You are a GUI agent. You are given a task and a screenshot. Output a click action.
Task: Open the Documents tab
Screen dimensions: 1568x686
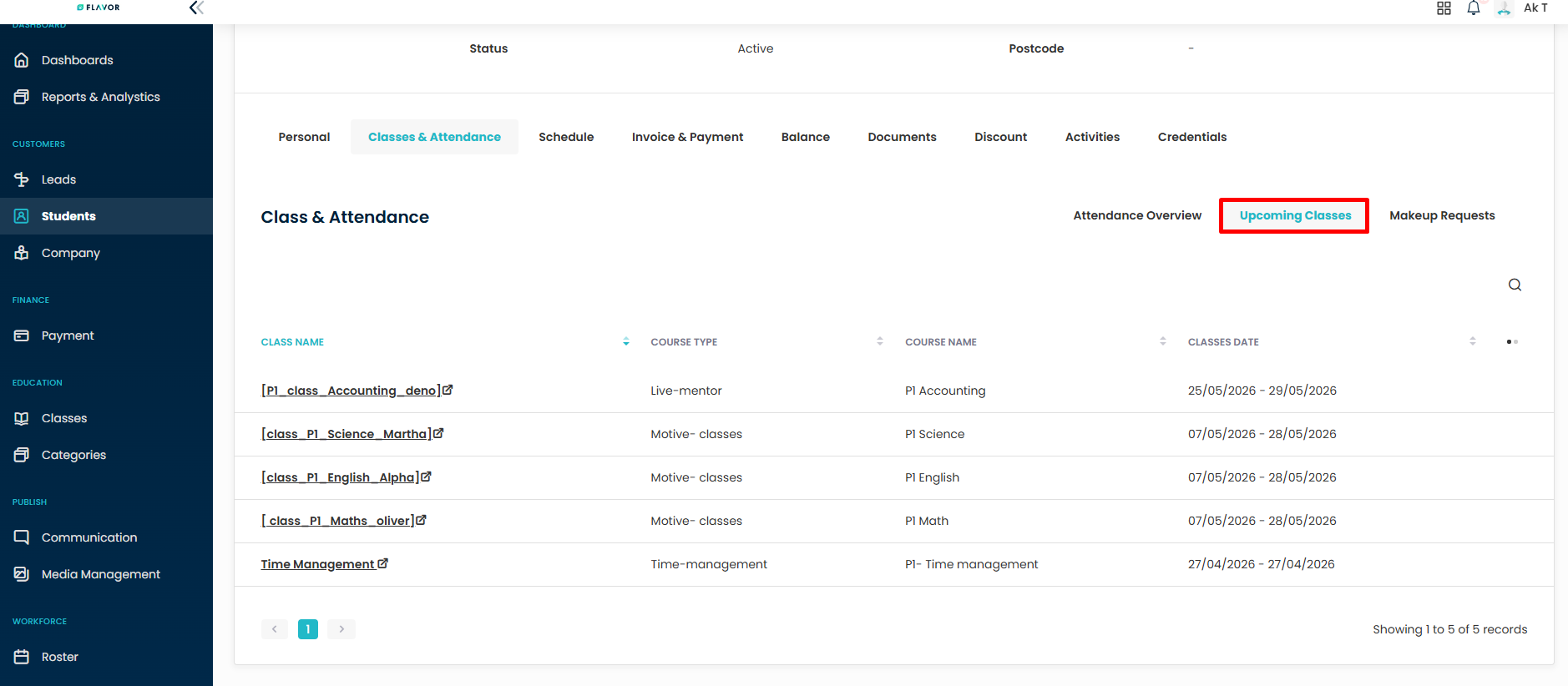902,137
